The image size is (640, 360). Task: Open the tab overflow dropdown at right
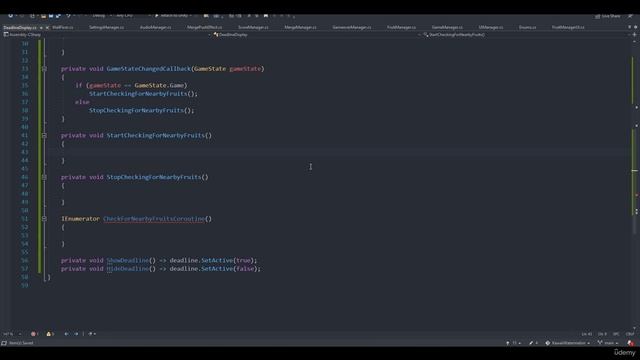click(629, 27)
